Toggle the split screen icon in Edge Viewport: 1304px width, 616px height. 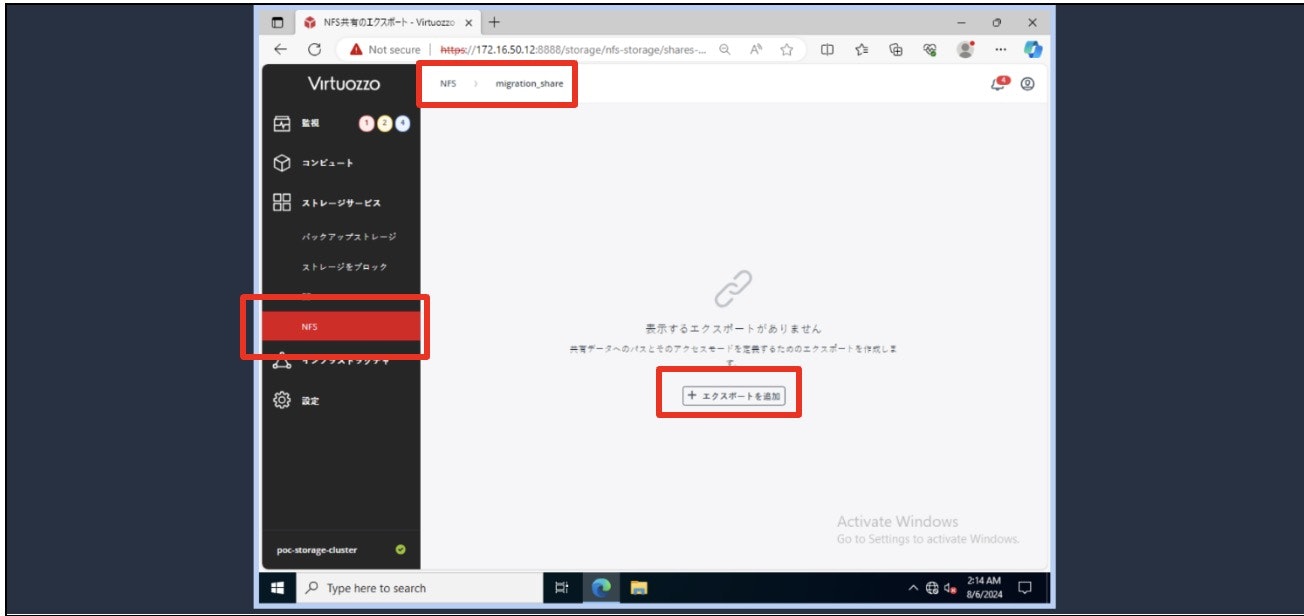(827, 49)
